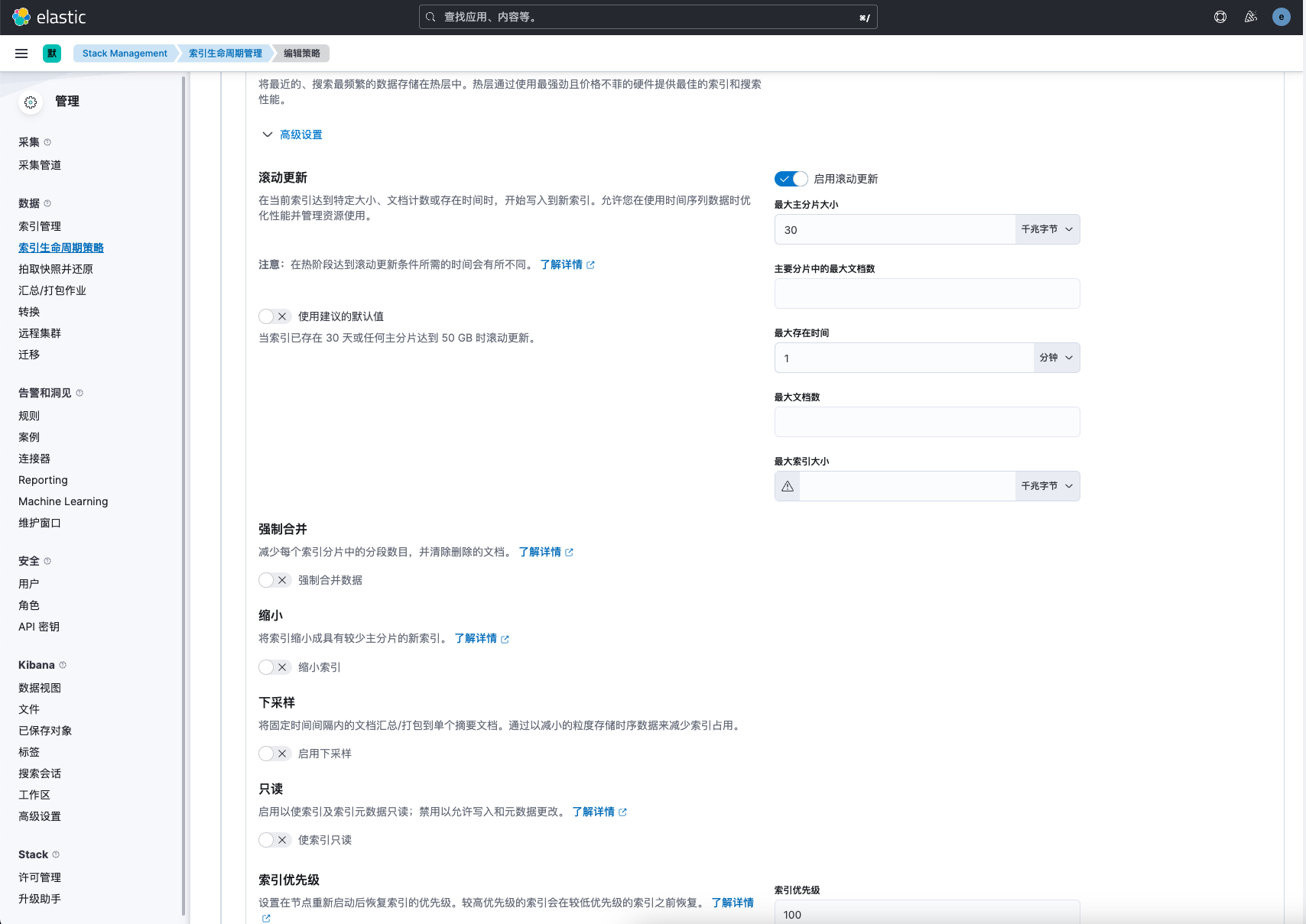This screenshot has width=1306, height=924.
Task: Toggle the 使索引只读 switch
Action: coord(275,840)
